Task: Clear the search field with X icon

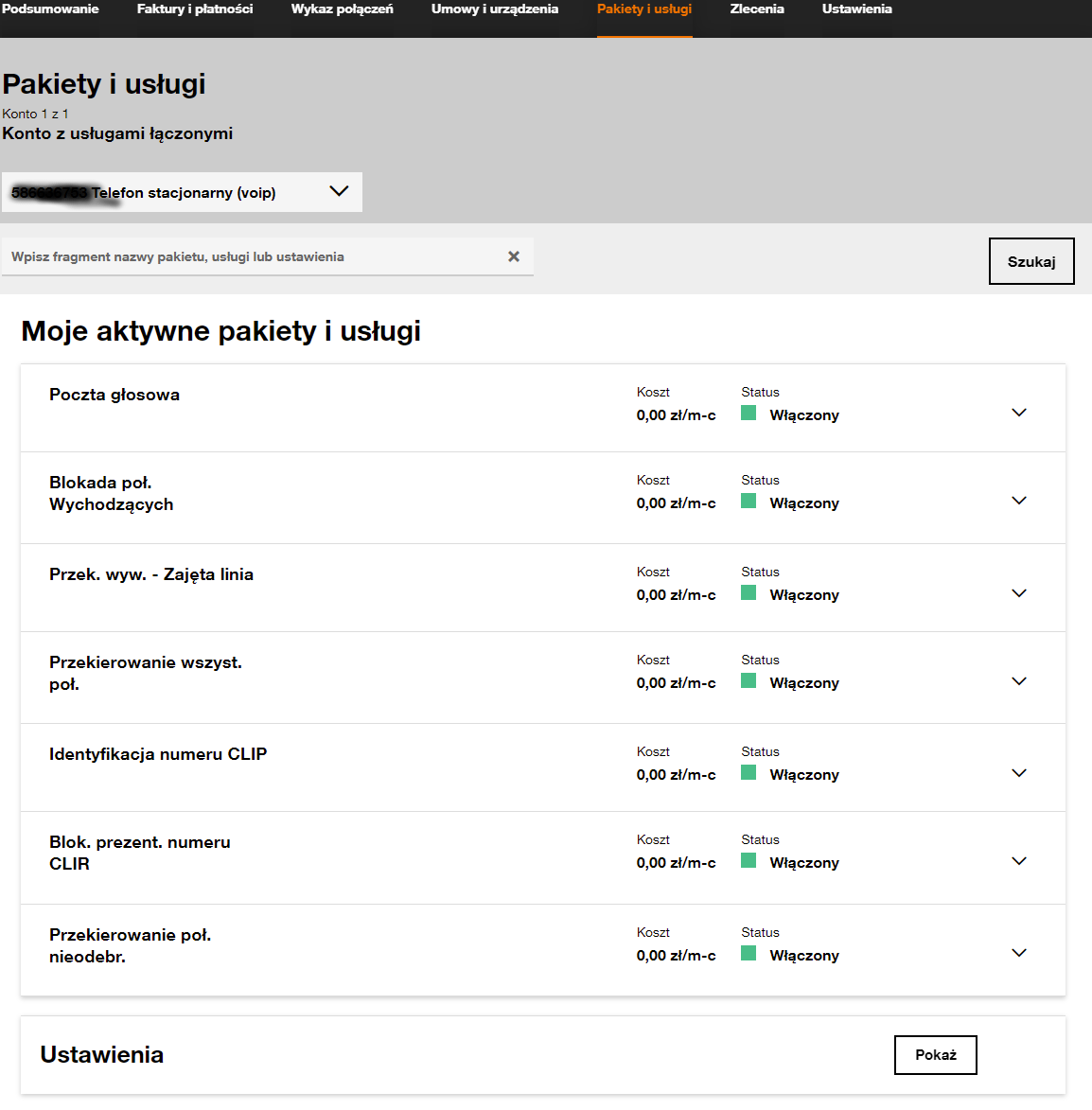Action: (x=514, y=256)
